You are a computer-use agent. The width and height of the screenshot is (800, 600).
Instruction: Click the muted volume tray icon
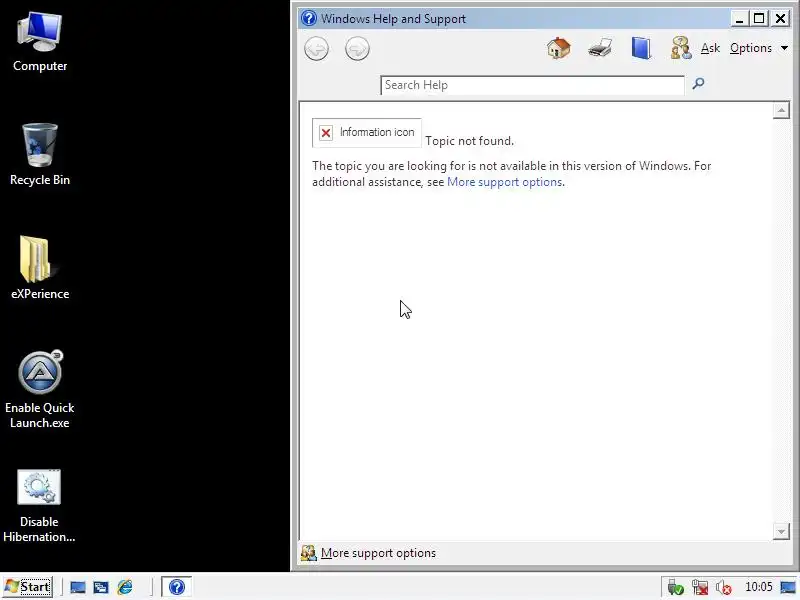[x=723, y=587]
